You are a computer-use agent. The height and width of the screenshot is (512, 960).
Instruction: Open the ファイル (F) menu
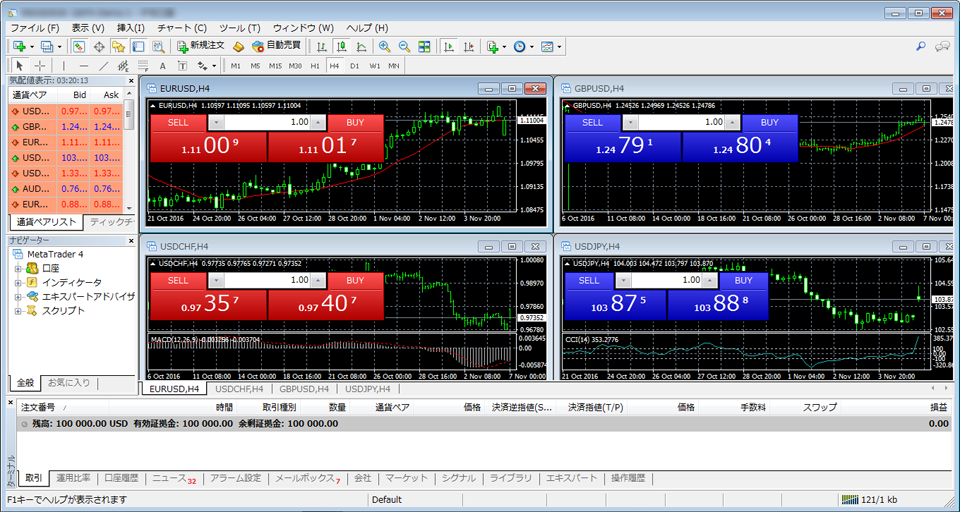(x=35, y=28)
